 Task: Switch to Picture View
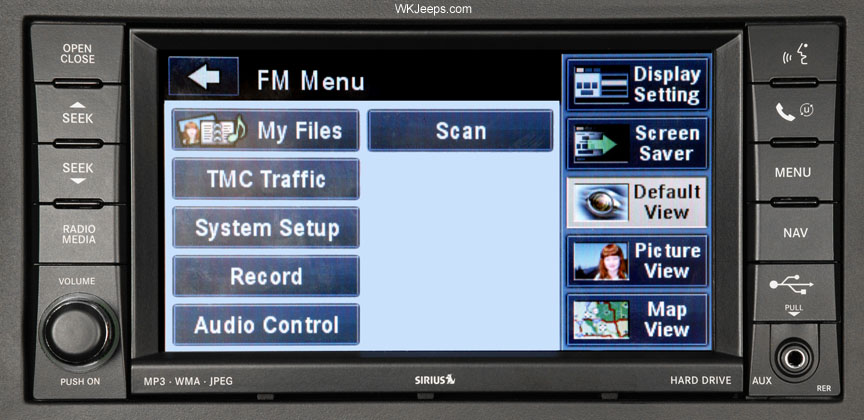tap(638, 261)
